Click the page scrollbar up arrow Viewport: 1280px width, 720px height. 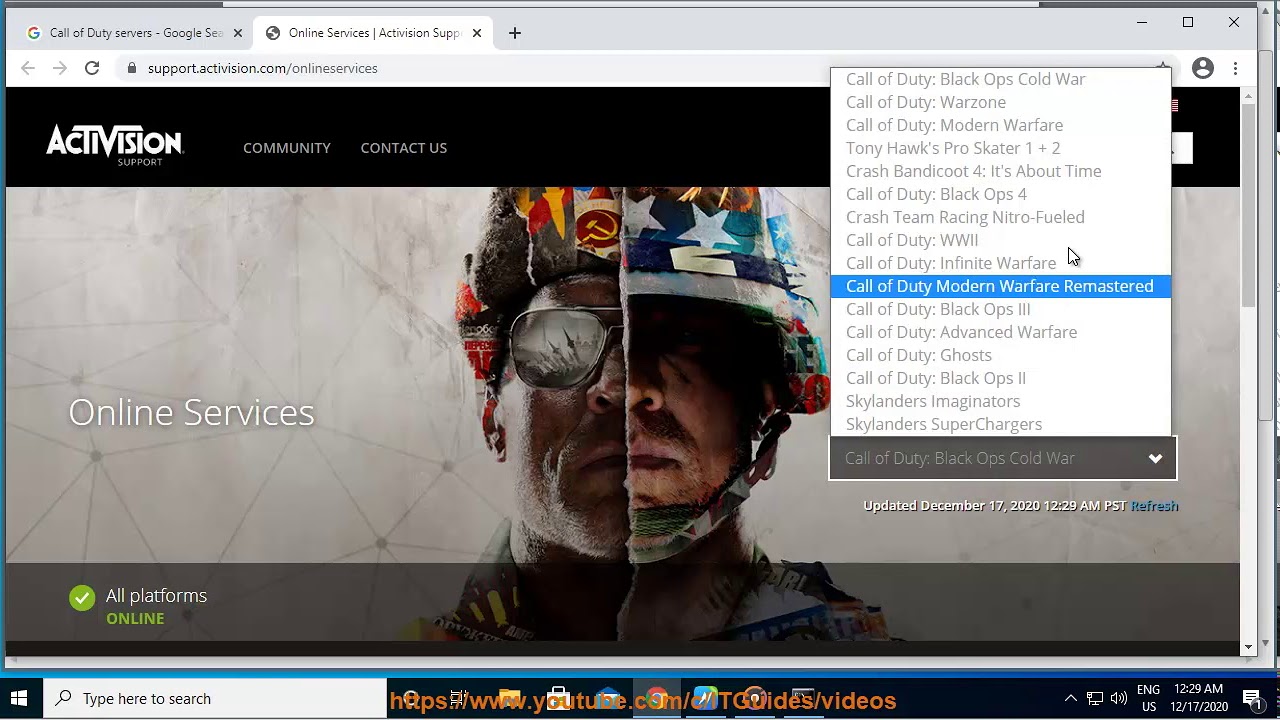tap(1248, 95)
